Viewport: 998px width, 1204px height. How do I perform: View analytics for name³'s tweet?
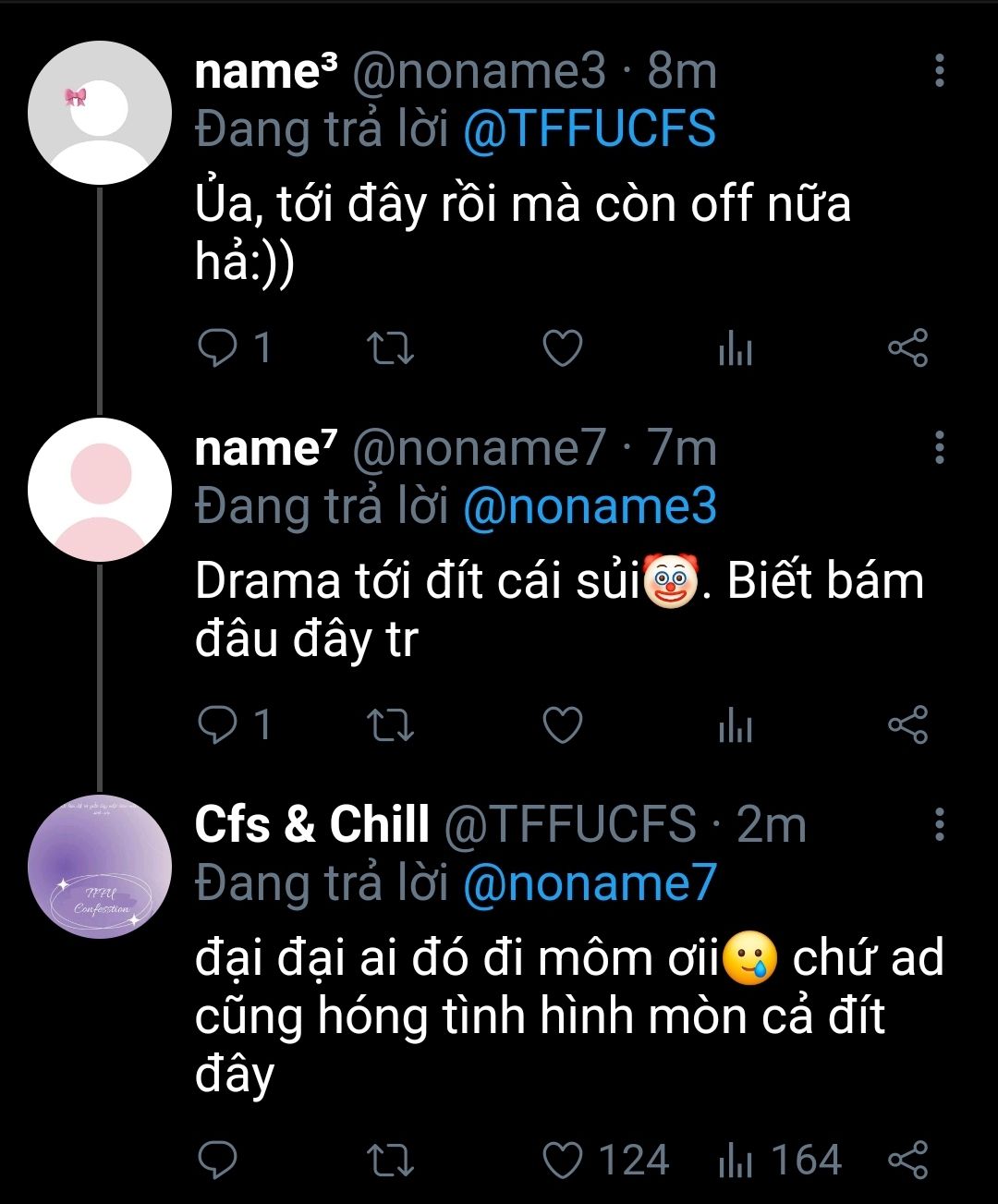click(x=735, y=349)
